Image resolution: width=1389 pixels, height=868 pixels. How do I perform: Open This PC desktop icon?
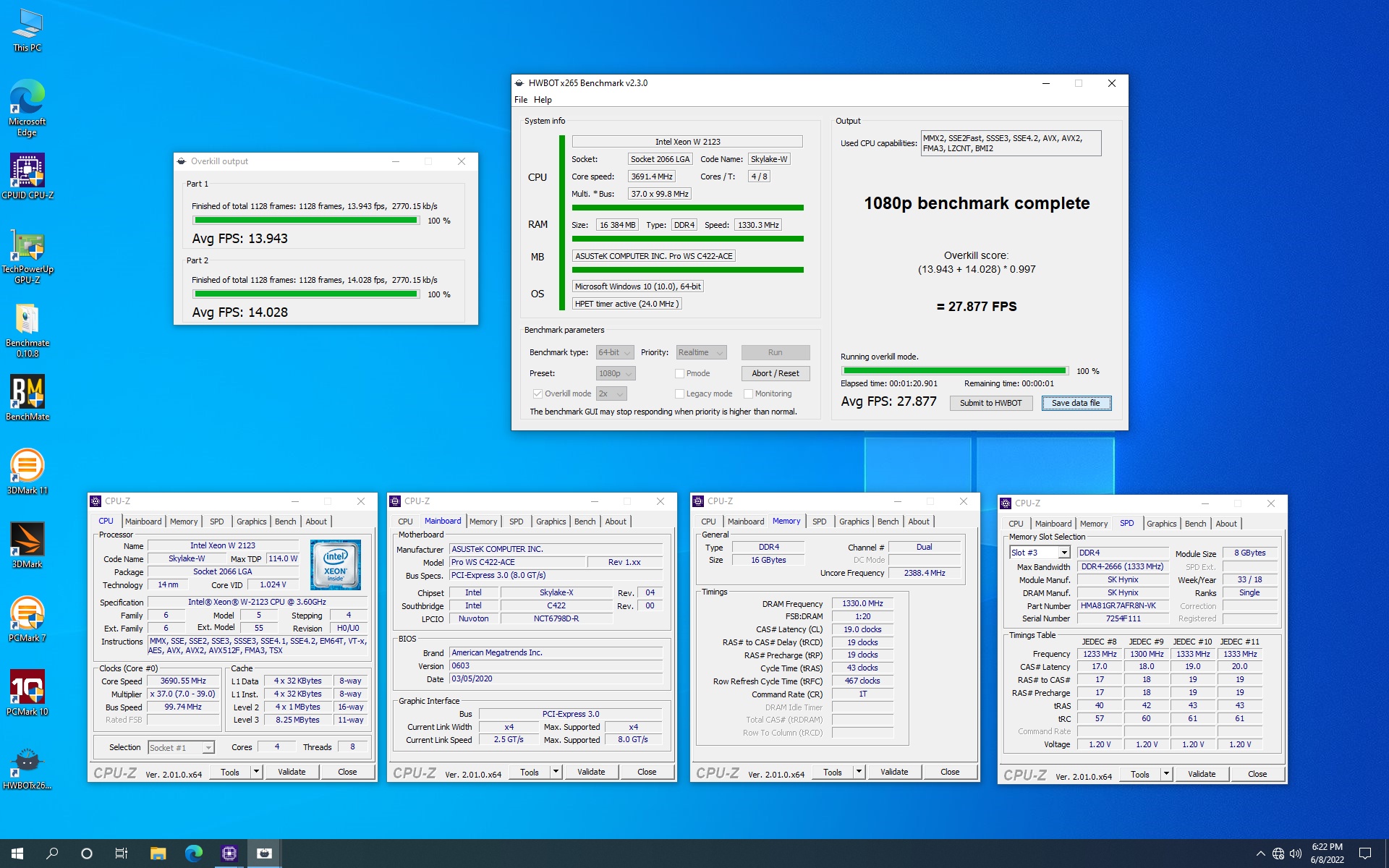(27, 30)
